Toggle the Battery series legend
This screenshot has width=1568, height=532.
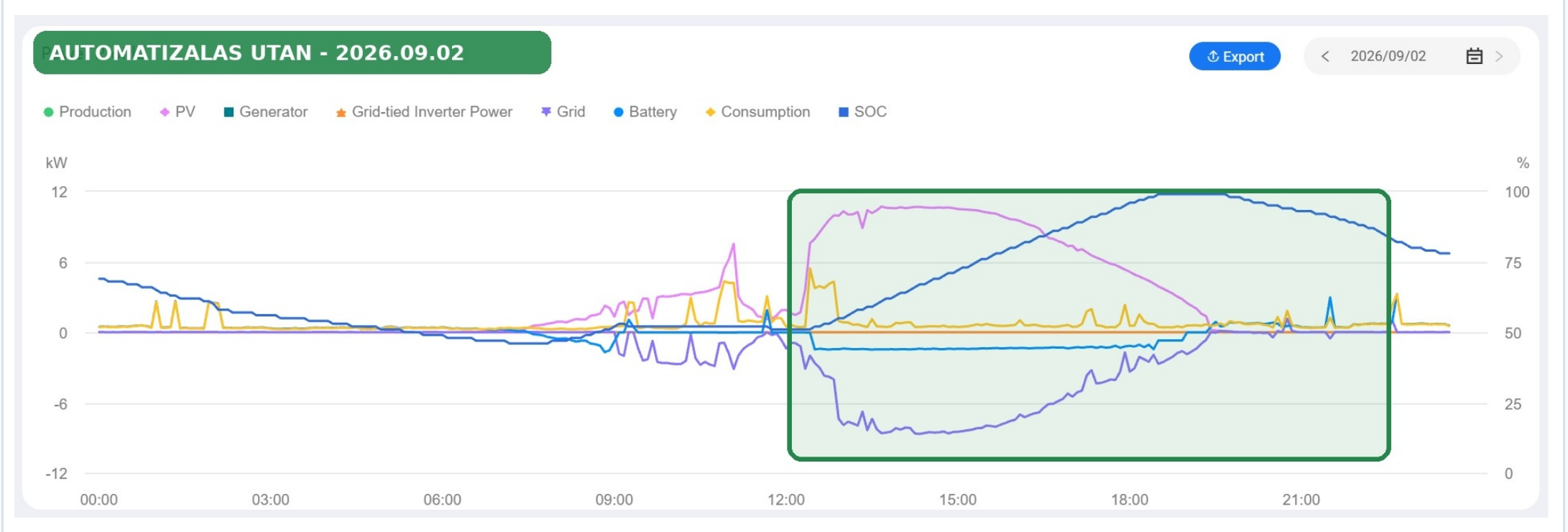(x=645, y=112)
